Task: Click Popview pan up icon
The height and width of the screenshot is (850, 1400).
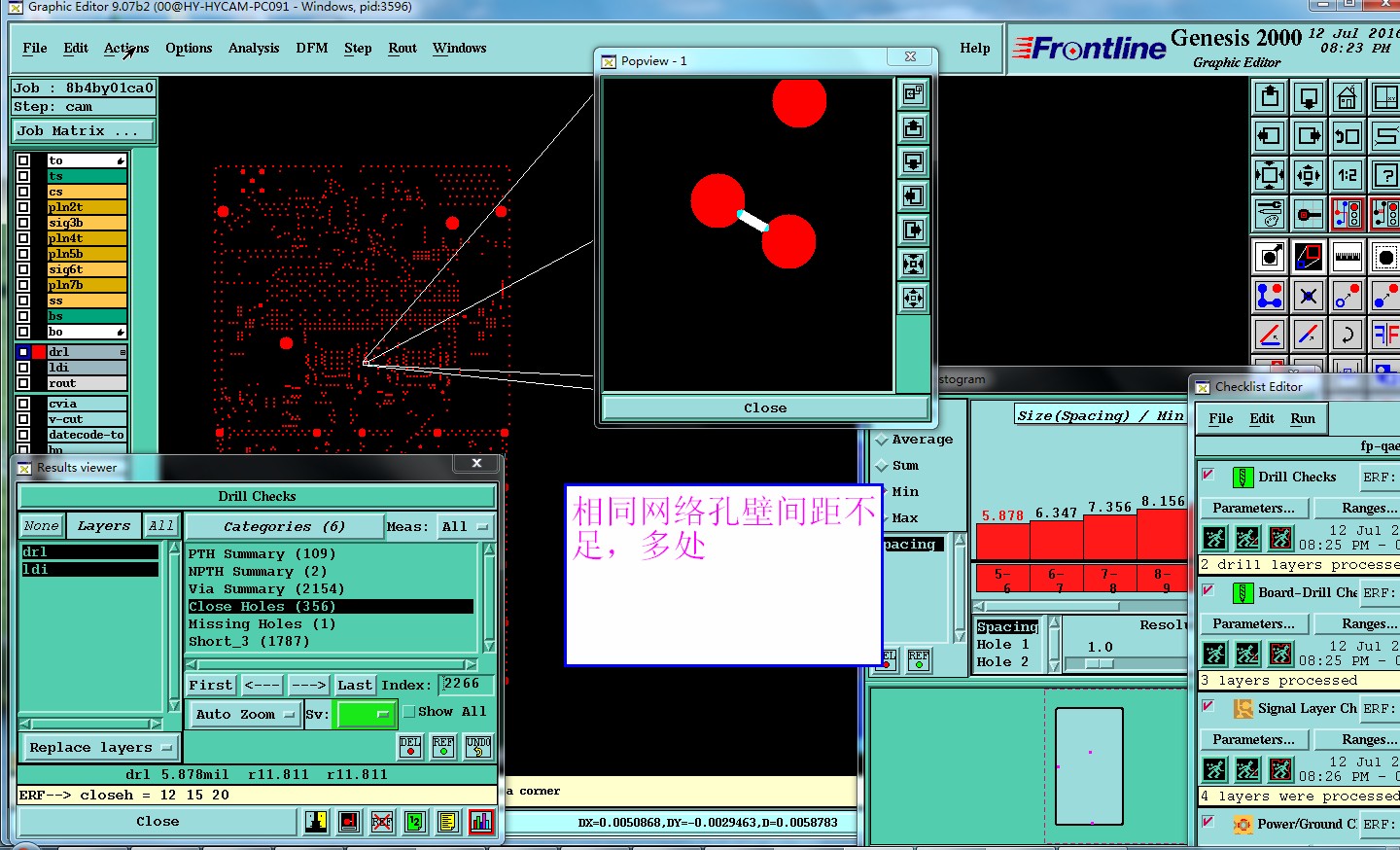Action: coord(913,127)
